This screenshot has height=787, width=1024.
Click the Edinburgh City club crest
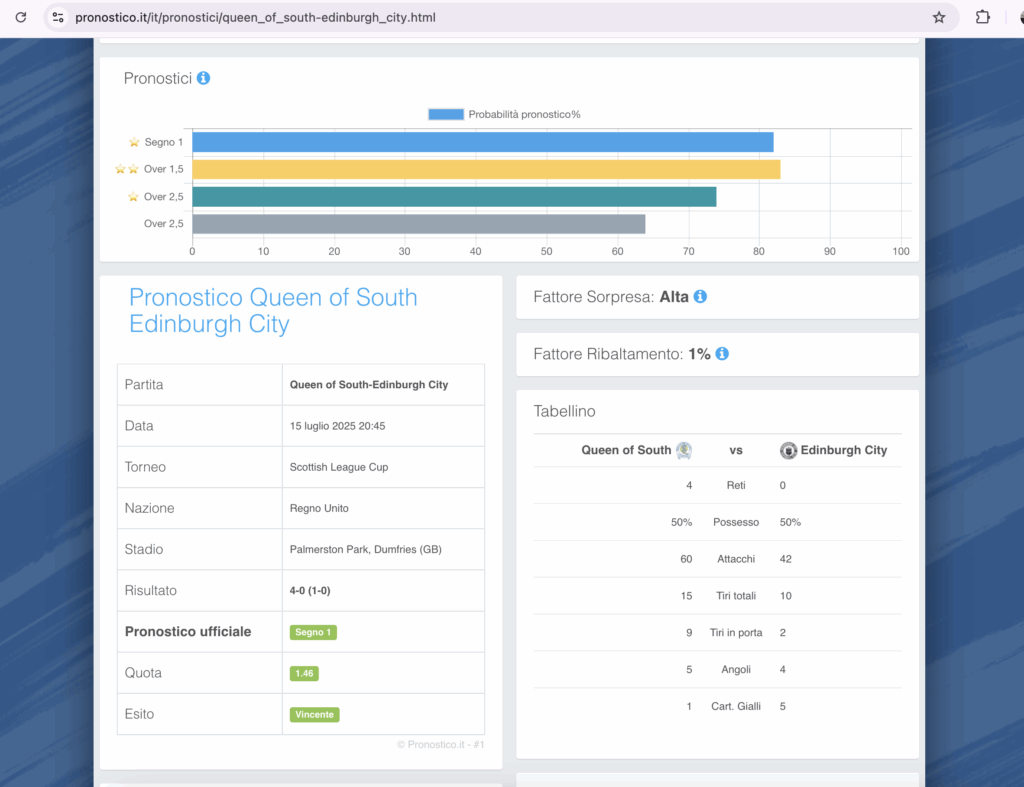tap(788, 451)
